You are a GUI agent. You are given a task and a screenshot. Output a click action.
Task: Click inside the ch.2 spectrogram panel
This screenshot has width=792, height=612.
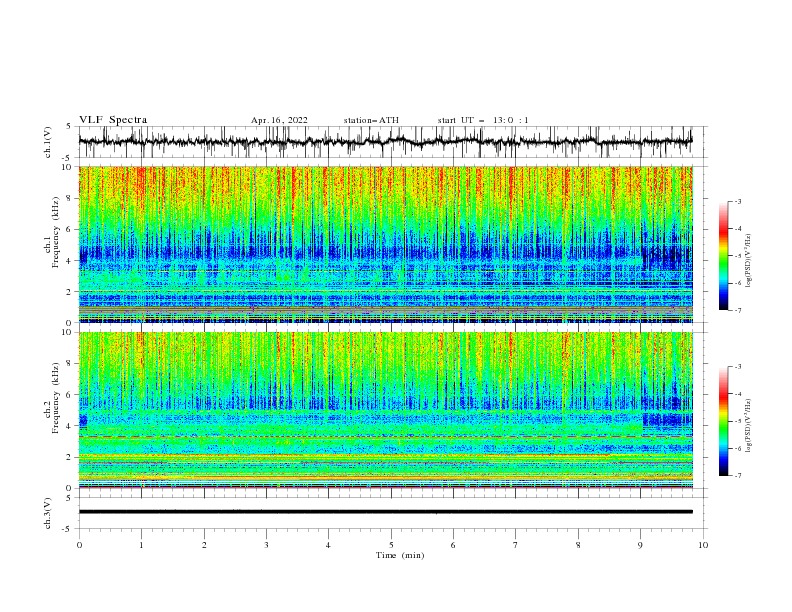coord(385,410)
